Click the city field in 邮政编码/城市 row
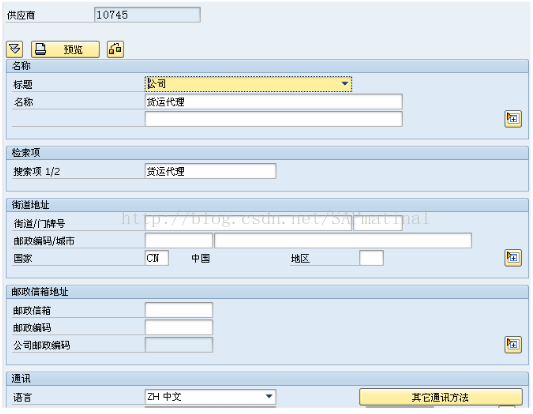 [343, 240]
